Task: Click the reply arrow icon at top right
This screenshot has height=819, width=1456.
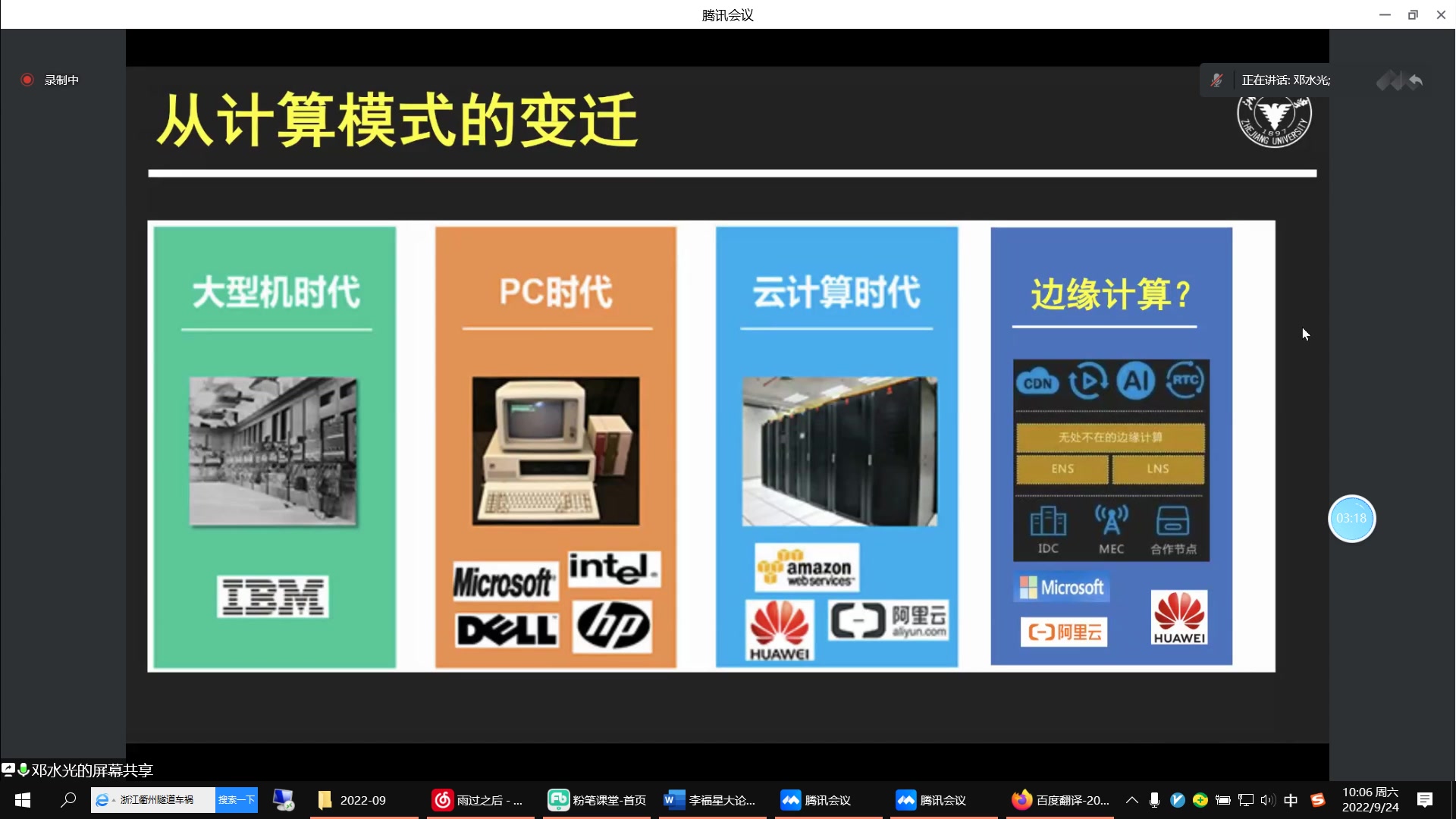Action: [1415, 80]
